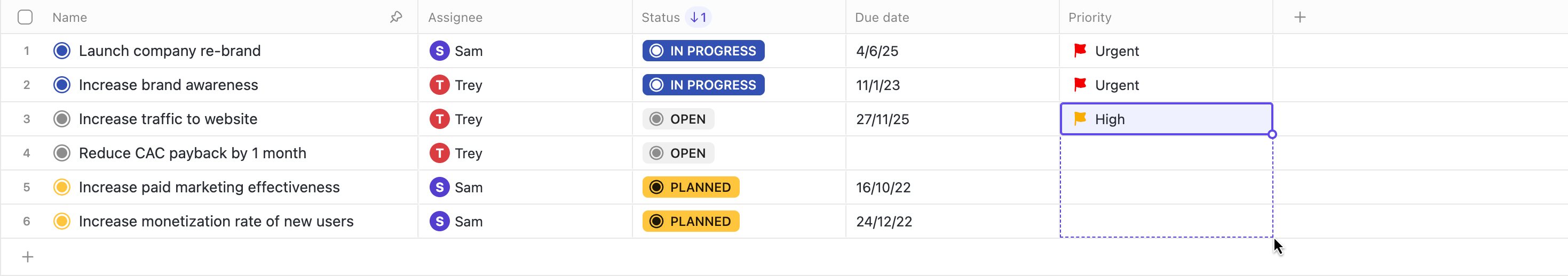Viewport: 1568px width, 276px height.
Task: Click the yellow High priority flag icon
Action: coord(1080,118)
